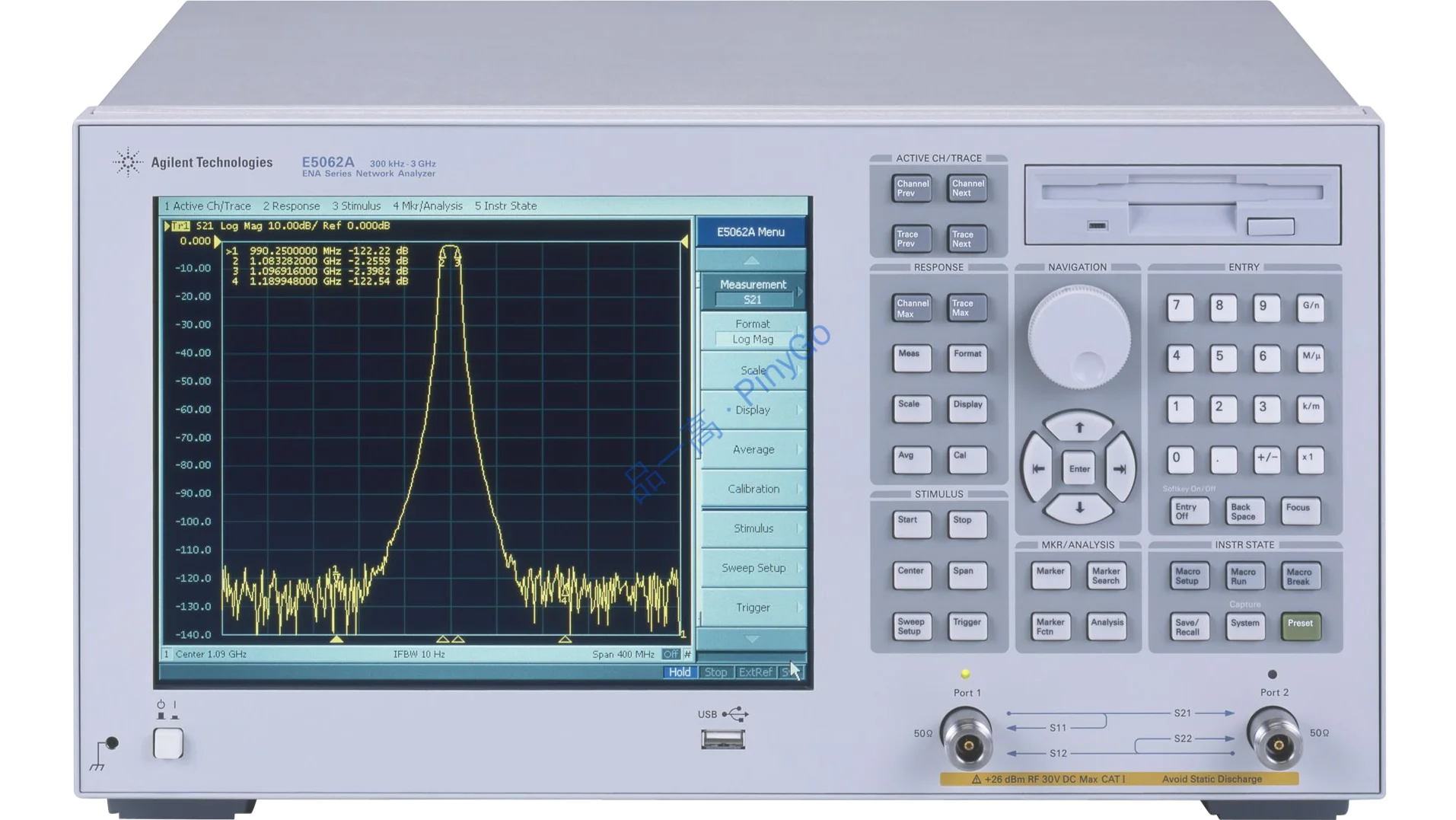1456x820 pixels.
Task: Click the Macro Setup key
Action: coord(1189,576)
